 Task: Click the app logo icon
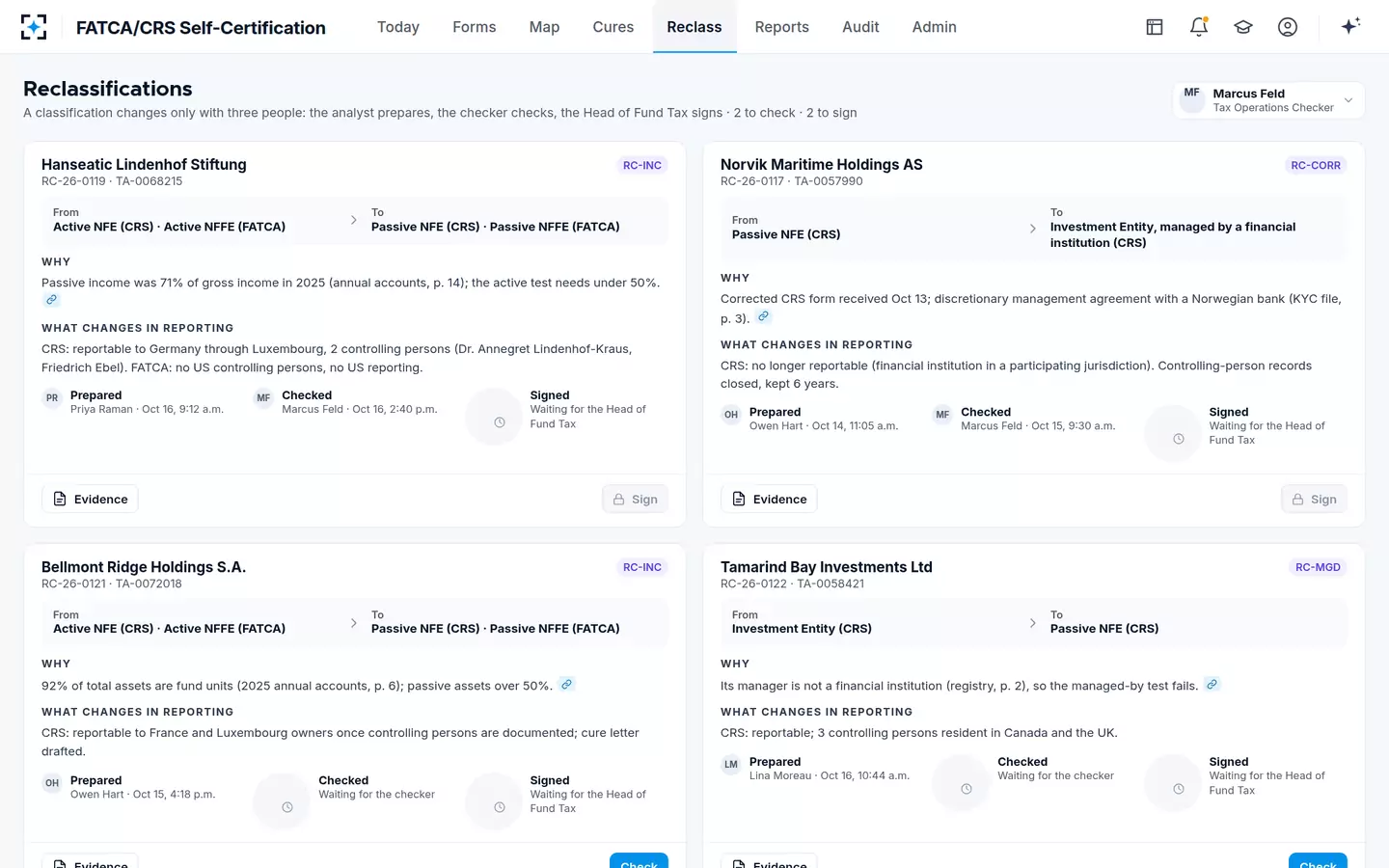coord(34,27)
